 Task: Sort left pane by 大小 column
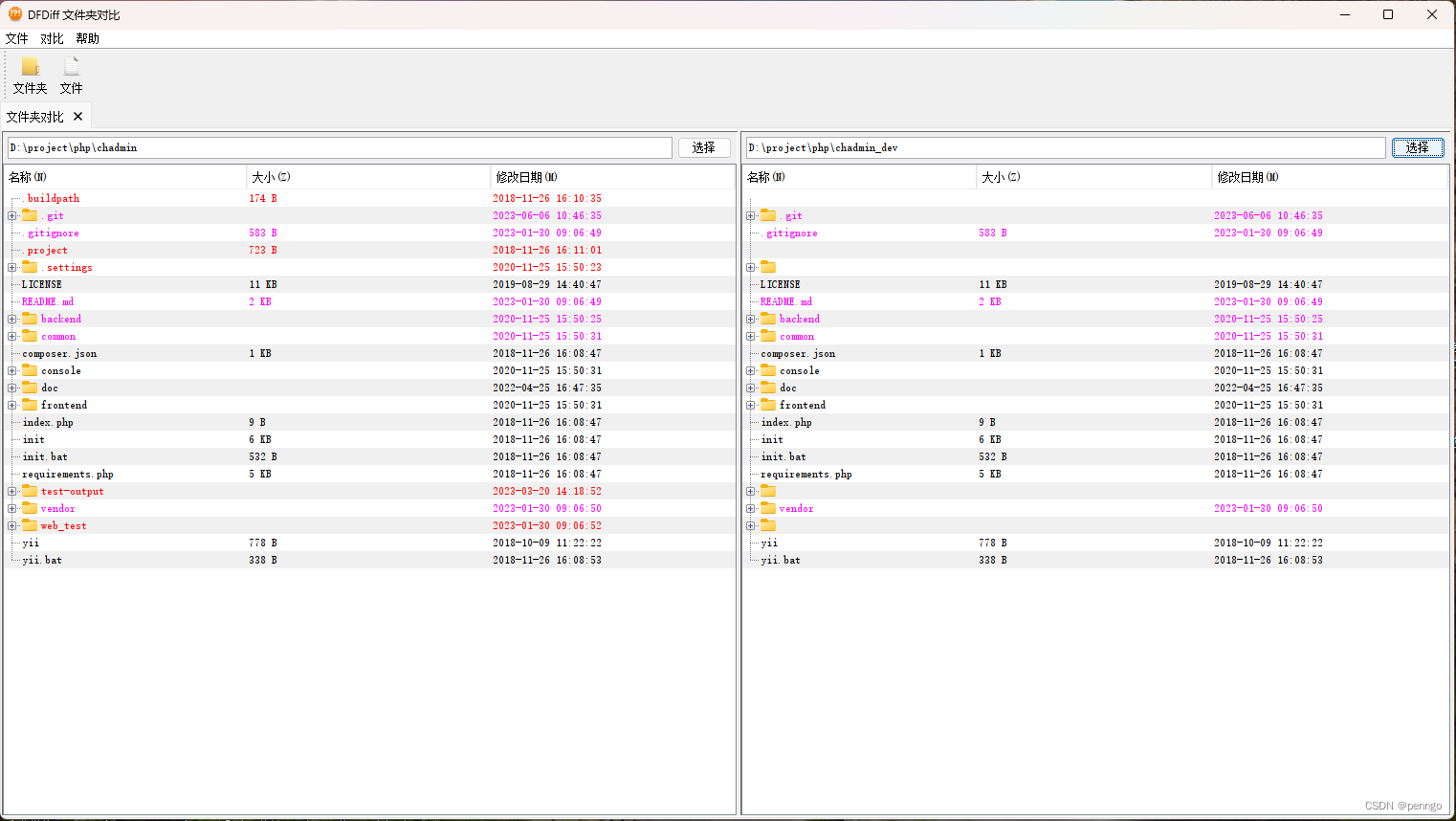click(x=368, y=177)
